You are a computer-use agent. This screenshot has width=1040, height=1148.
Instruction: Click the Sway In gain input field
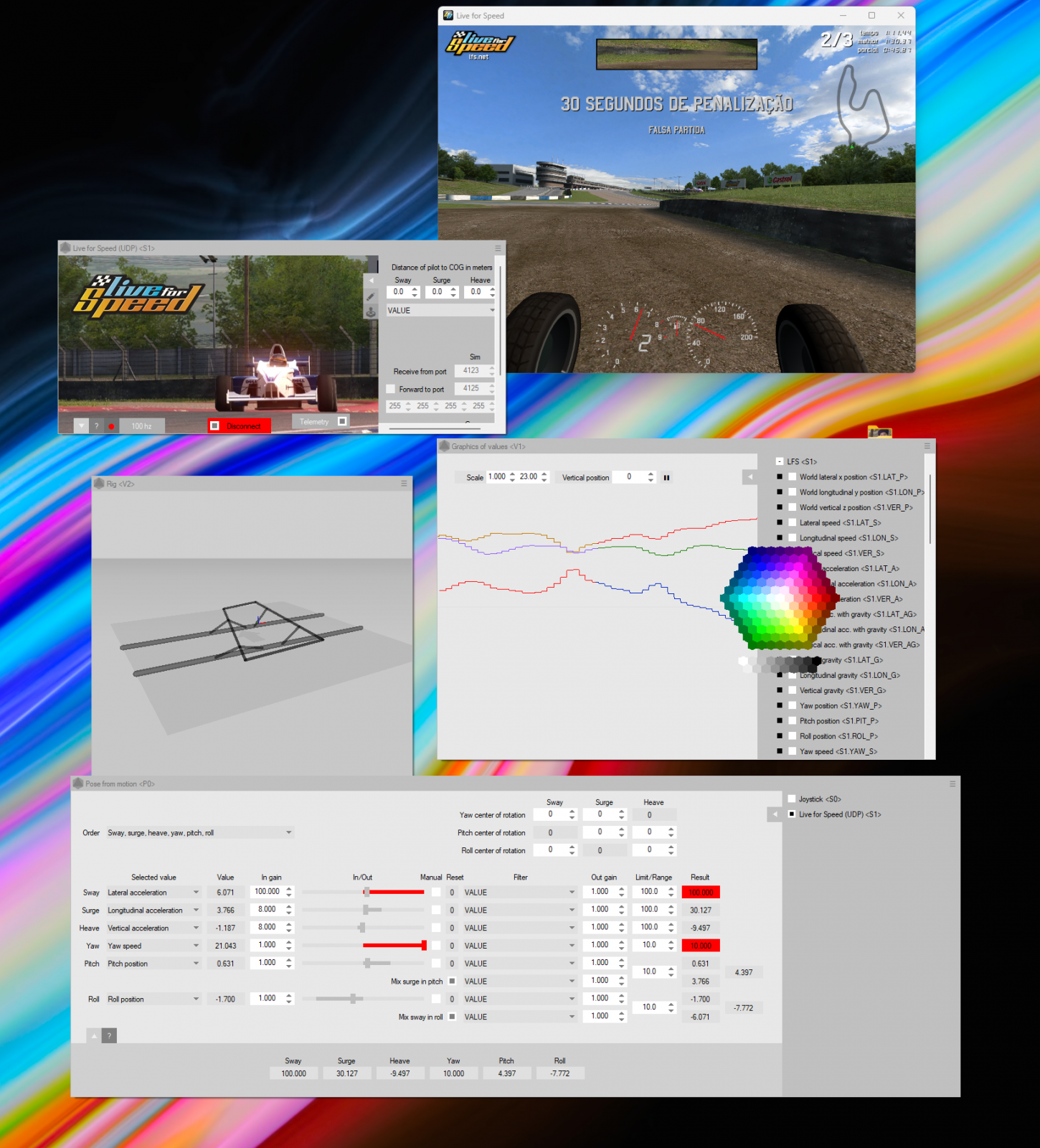pyautogui.click(x=267, y=892)
